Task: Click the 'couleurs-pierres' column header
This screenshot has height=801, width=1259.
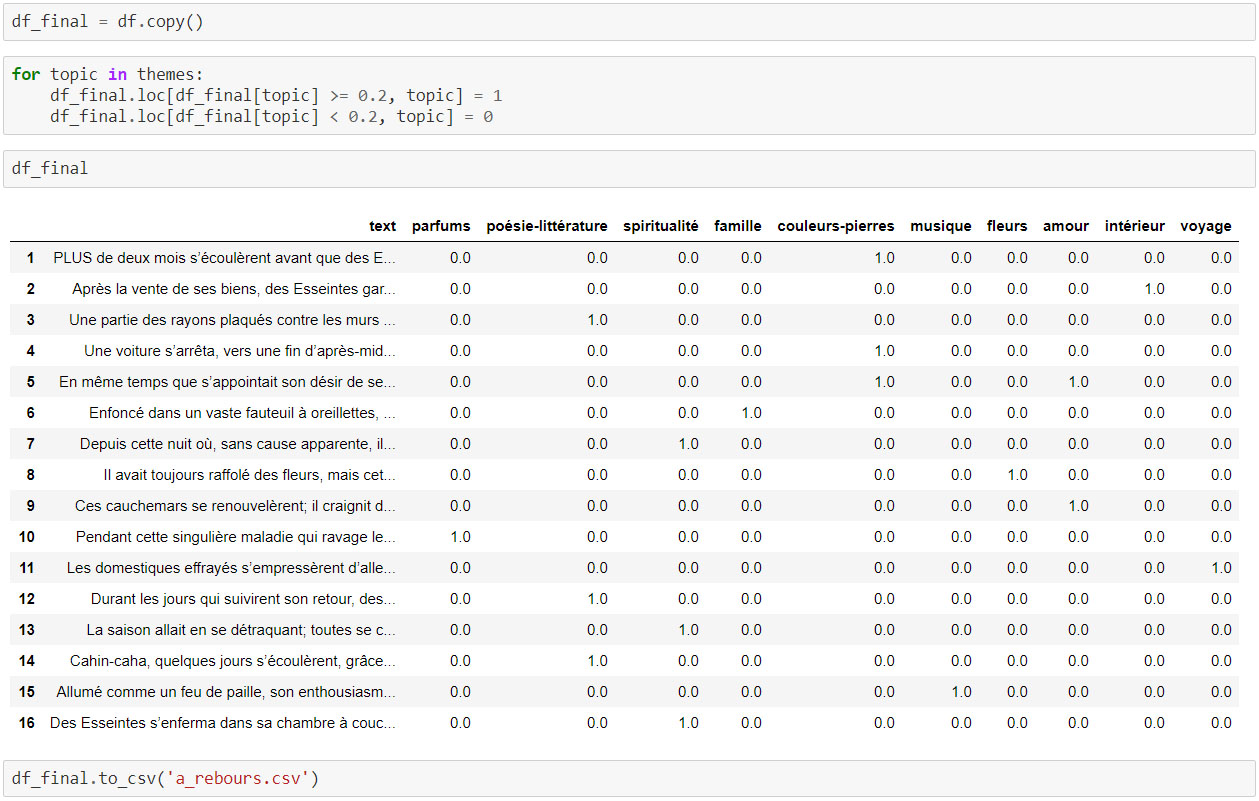Action: (x=836, y=226)
